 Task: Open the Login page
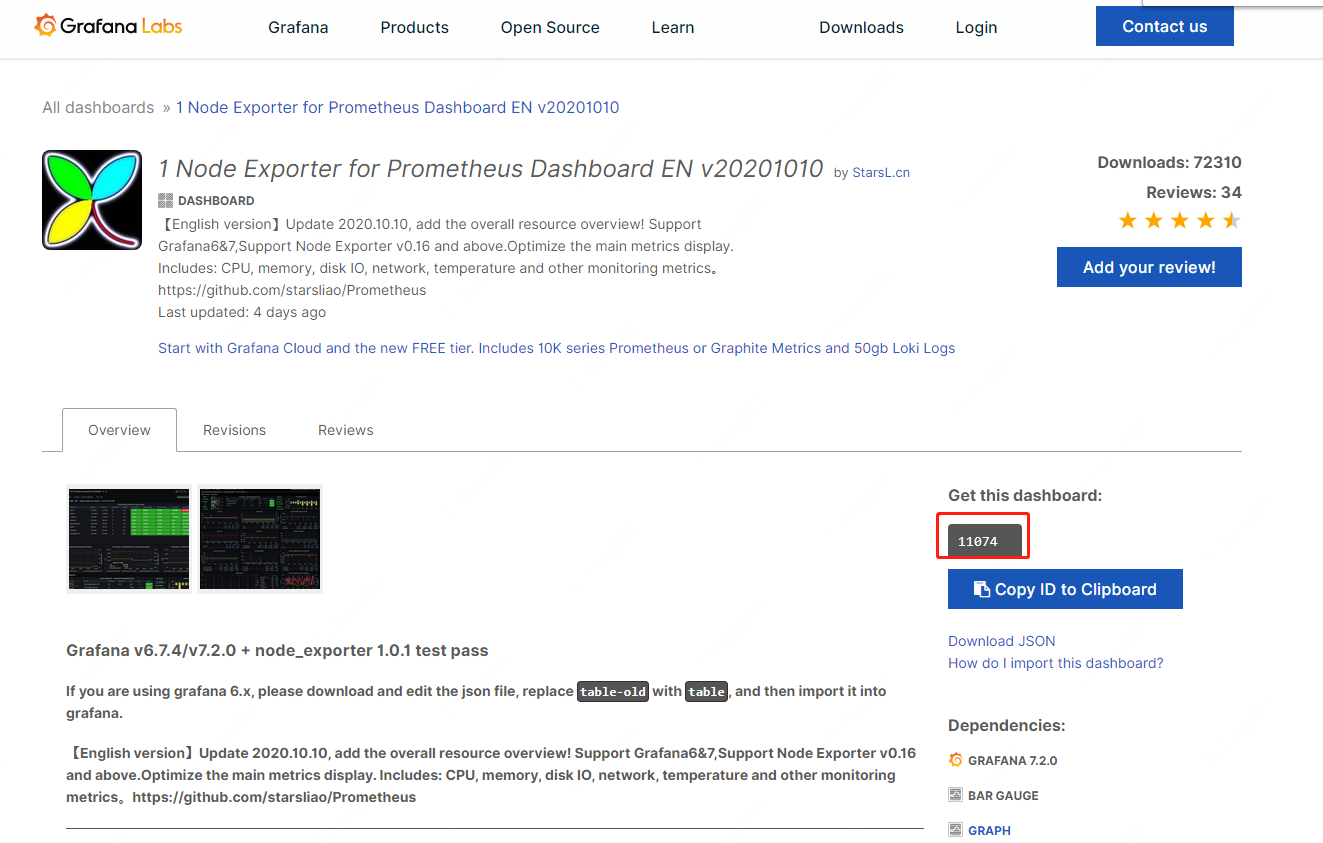click(976, 27)
